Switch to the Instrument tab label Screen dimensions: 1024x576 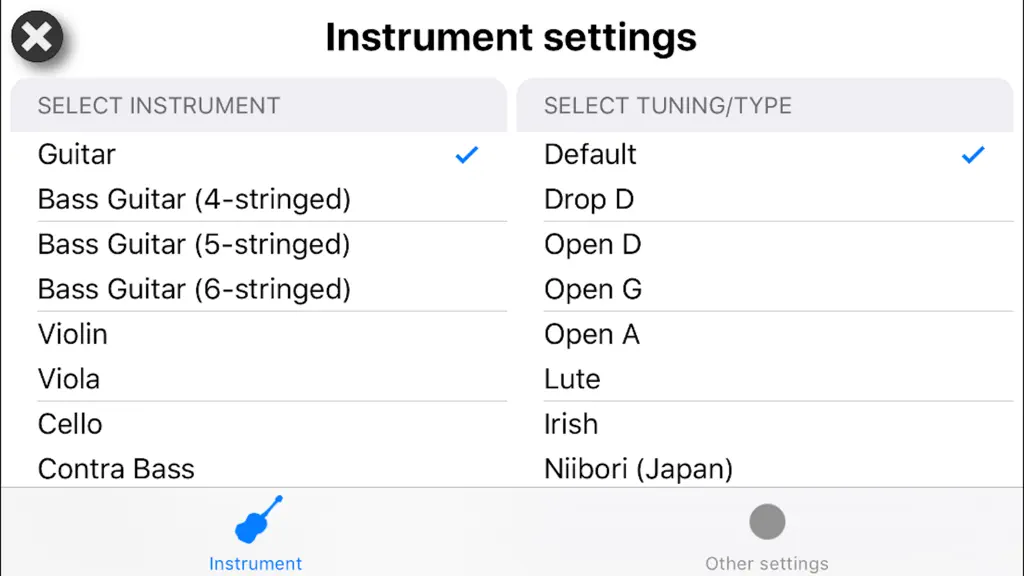[255, 564]
